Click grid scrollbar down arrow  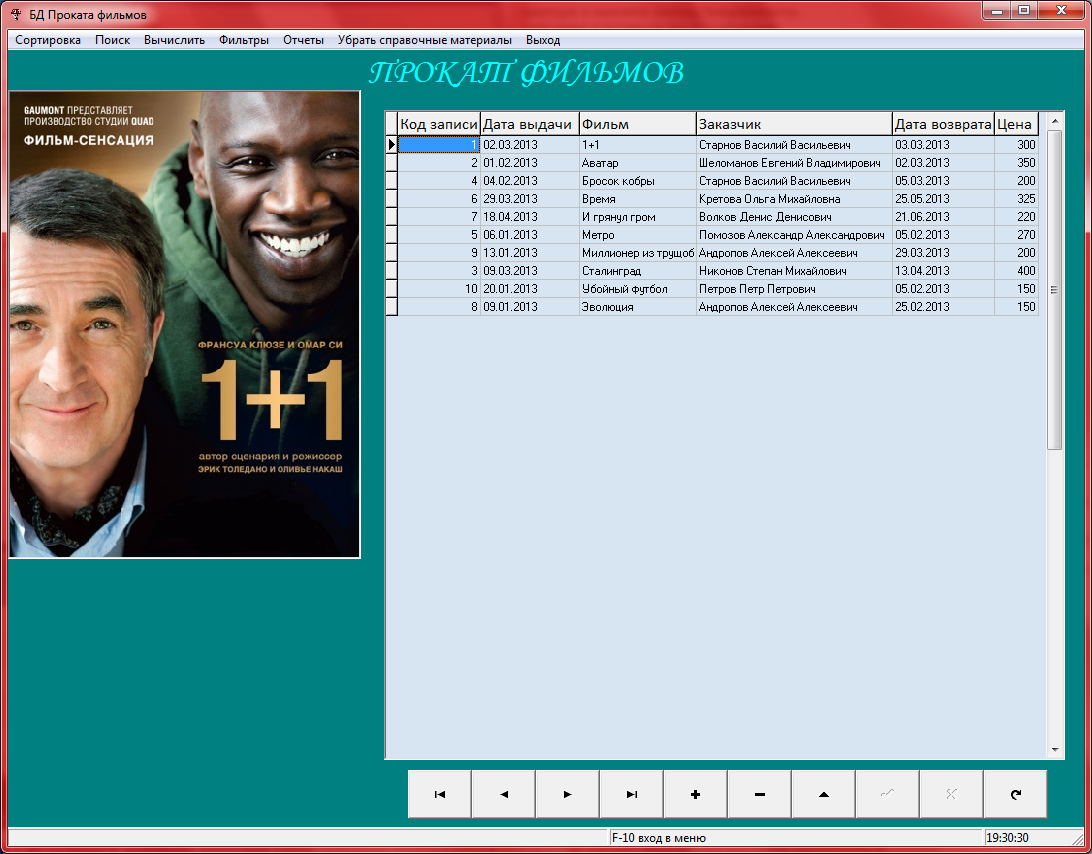(x=1054, y=750)
